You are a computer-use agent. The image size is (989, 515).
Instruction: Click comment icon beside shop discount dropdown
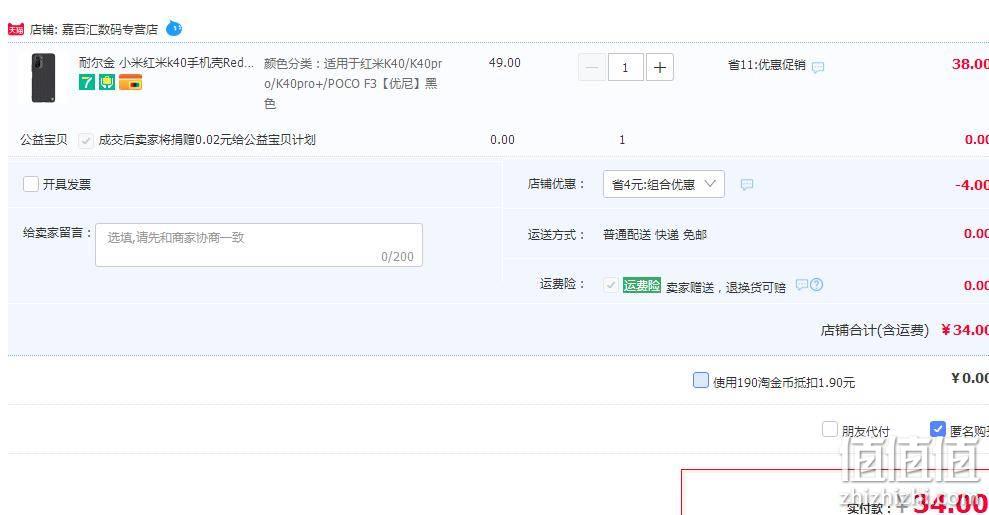point(747,184)
